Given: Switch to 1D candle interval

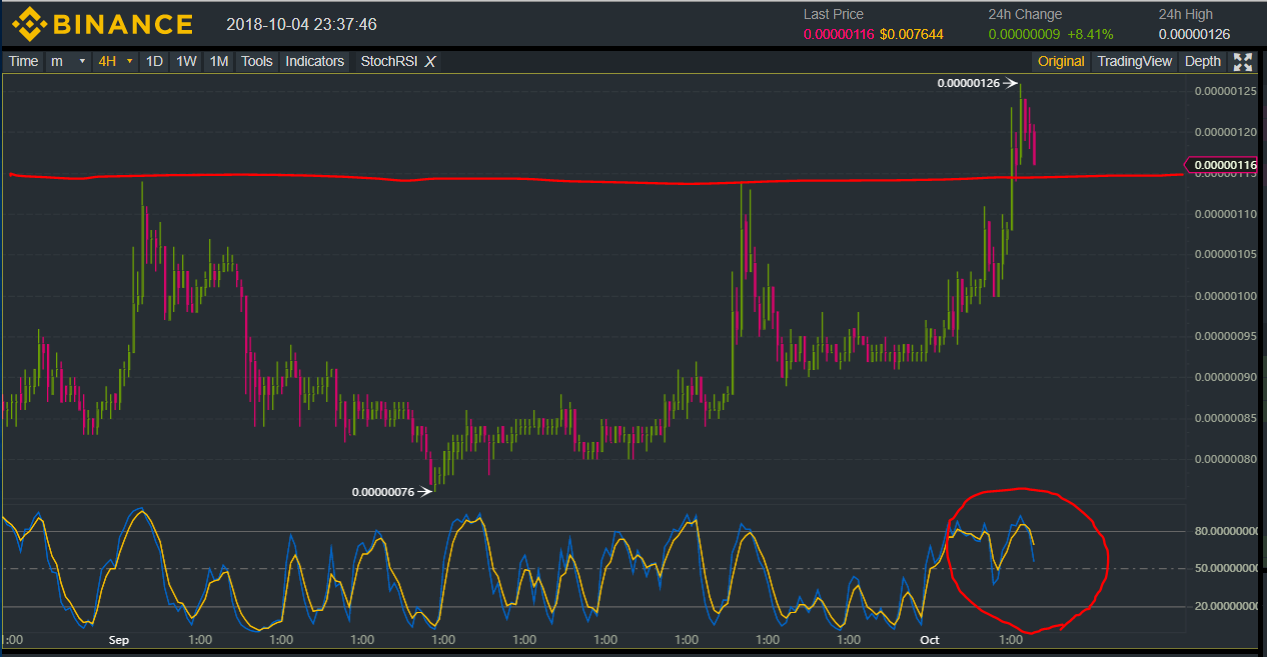Looking at the screenshot, I should (x=154, y=62).
